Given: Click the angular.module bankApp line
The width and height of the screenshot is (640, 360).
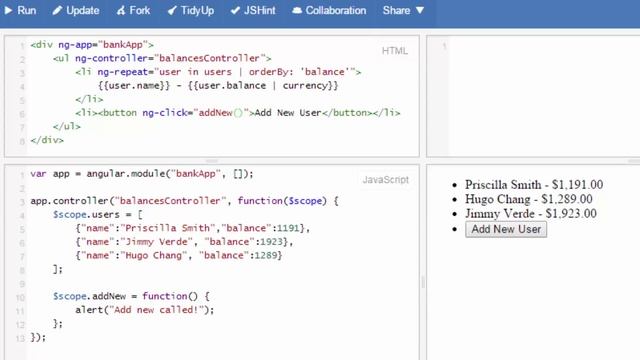Looking at the screenshot, I should (142, 174).
